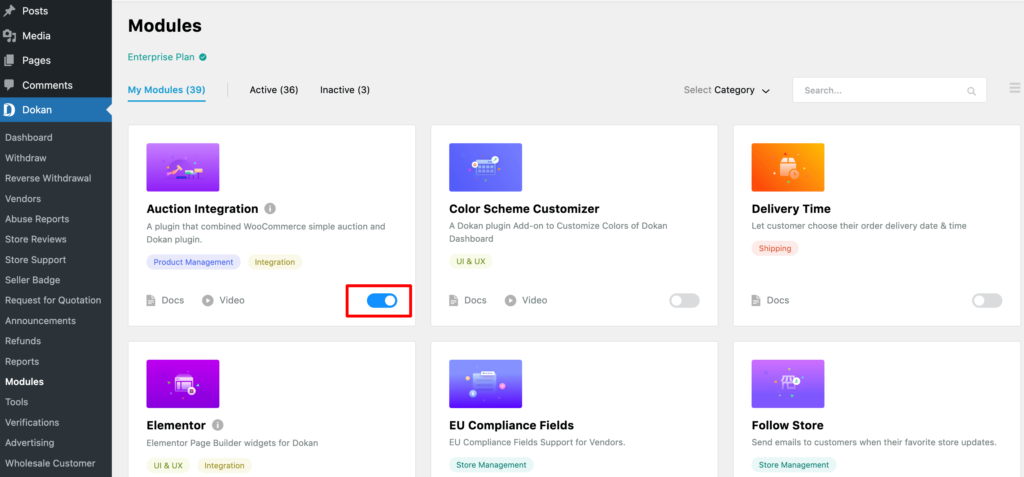
Task: Enable the Delivery Time module toggle
Action: pos(987,301)
